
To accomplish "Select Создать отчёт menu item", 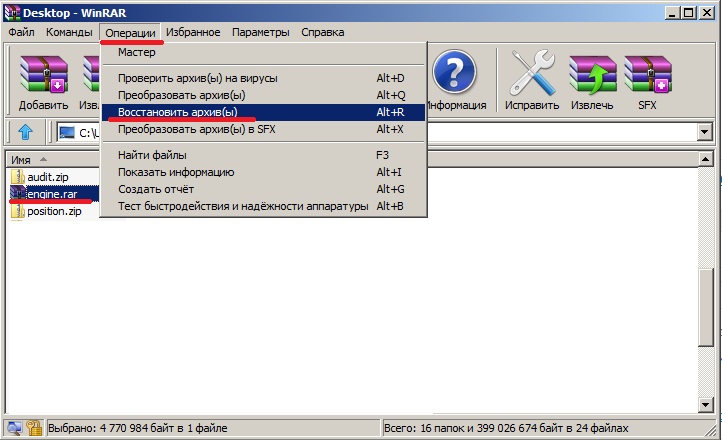I will point(156,189).
